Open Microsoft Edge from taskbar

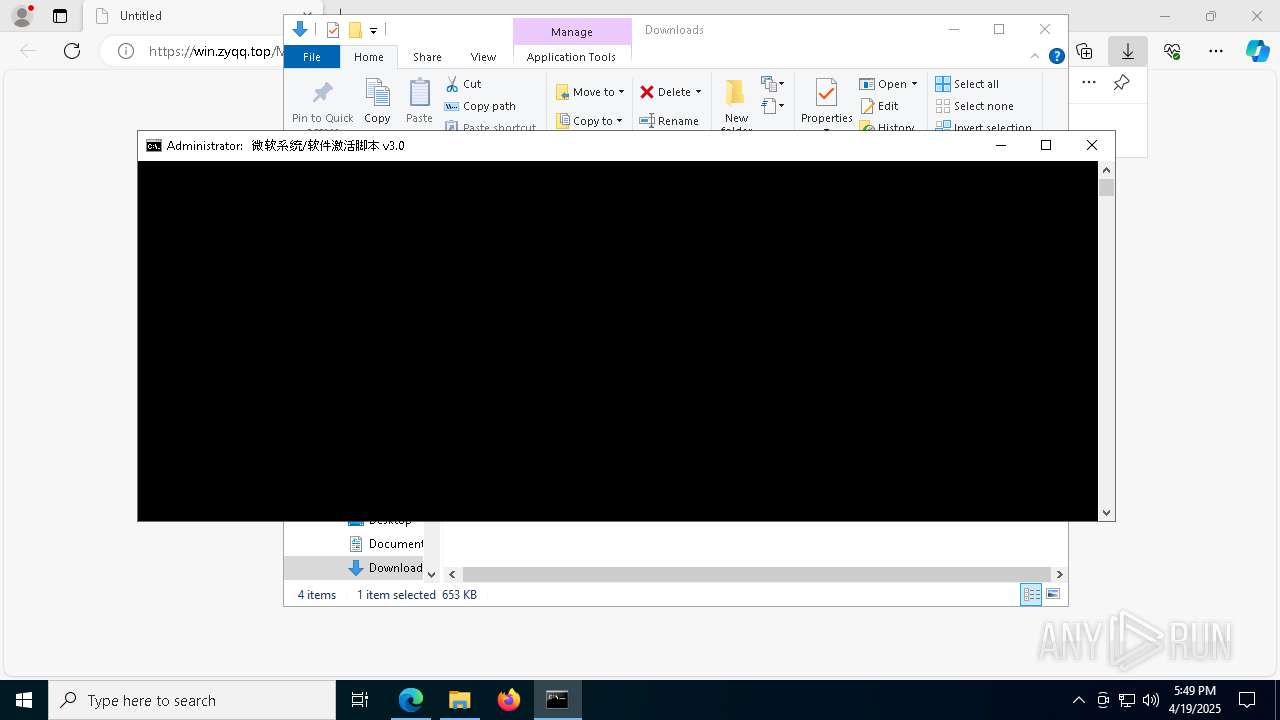click(411, 700)
